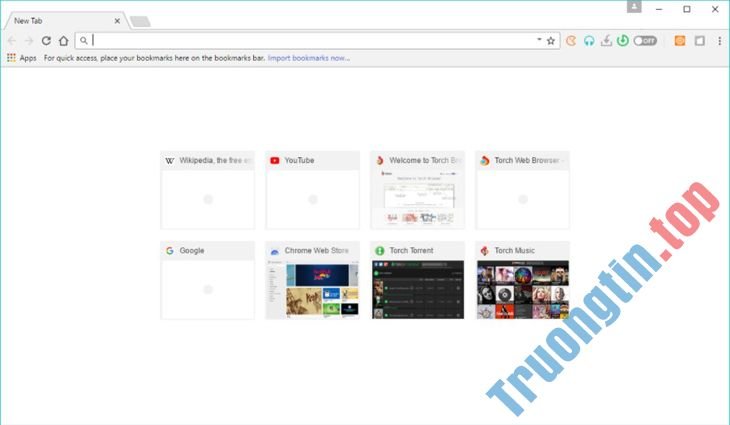This screenshot has width=730, height=425.
Task: Open Torch Music headphones icon in toolbar
Action: click(589, 41)
